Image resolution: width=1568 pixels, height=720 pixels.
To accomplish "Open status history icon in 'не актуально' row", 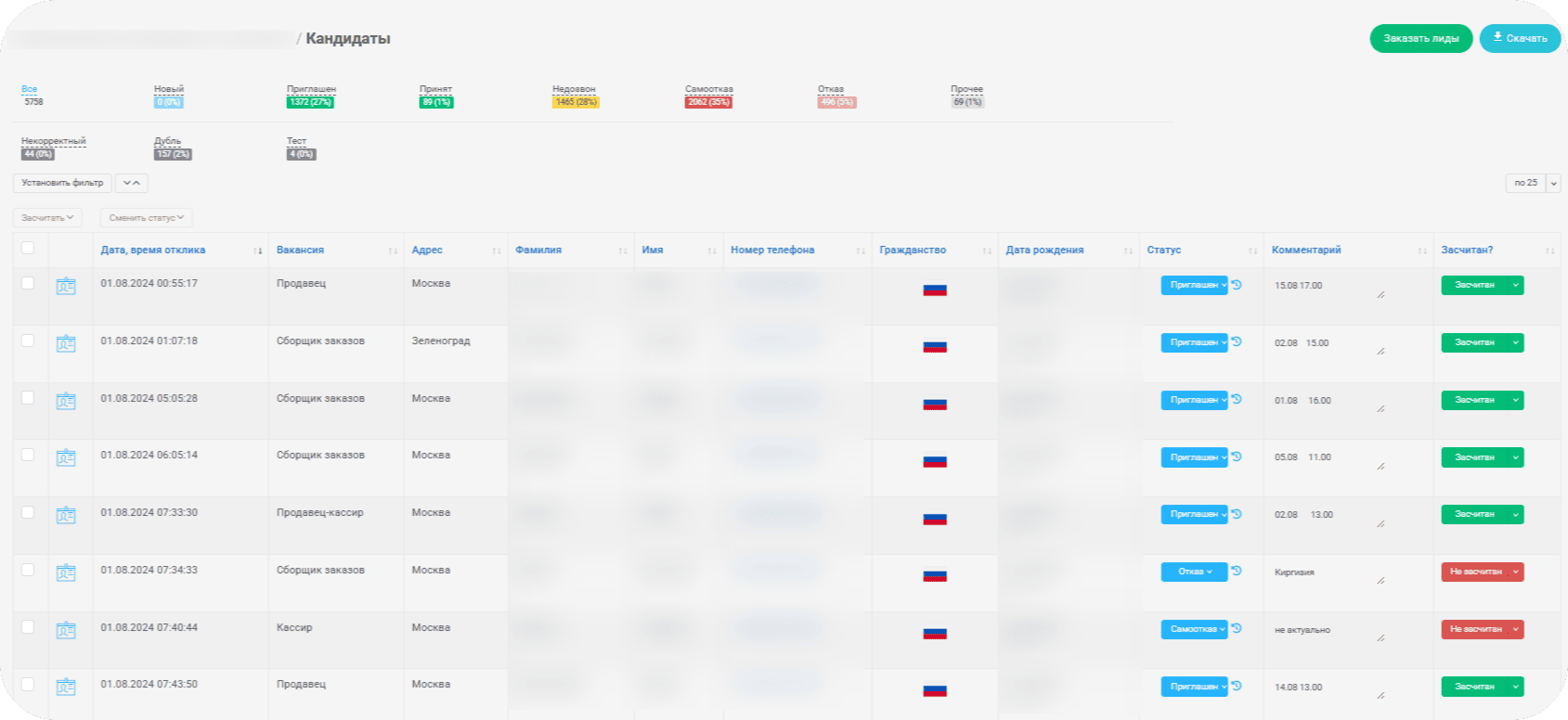I will point(1237,629).
